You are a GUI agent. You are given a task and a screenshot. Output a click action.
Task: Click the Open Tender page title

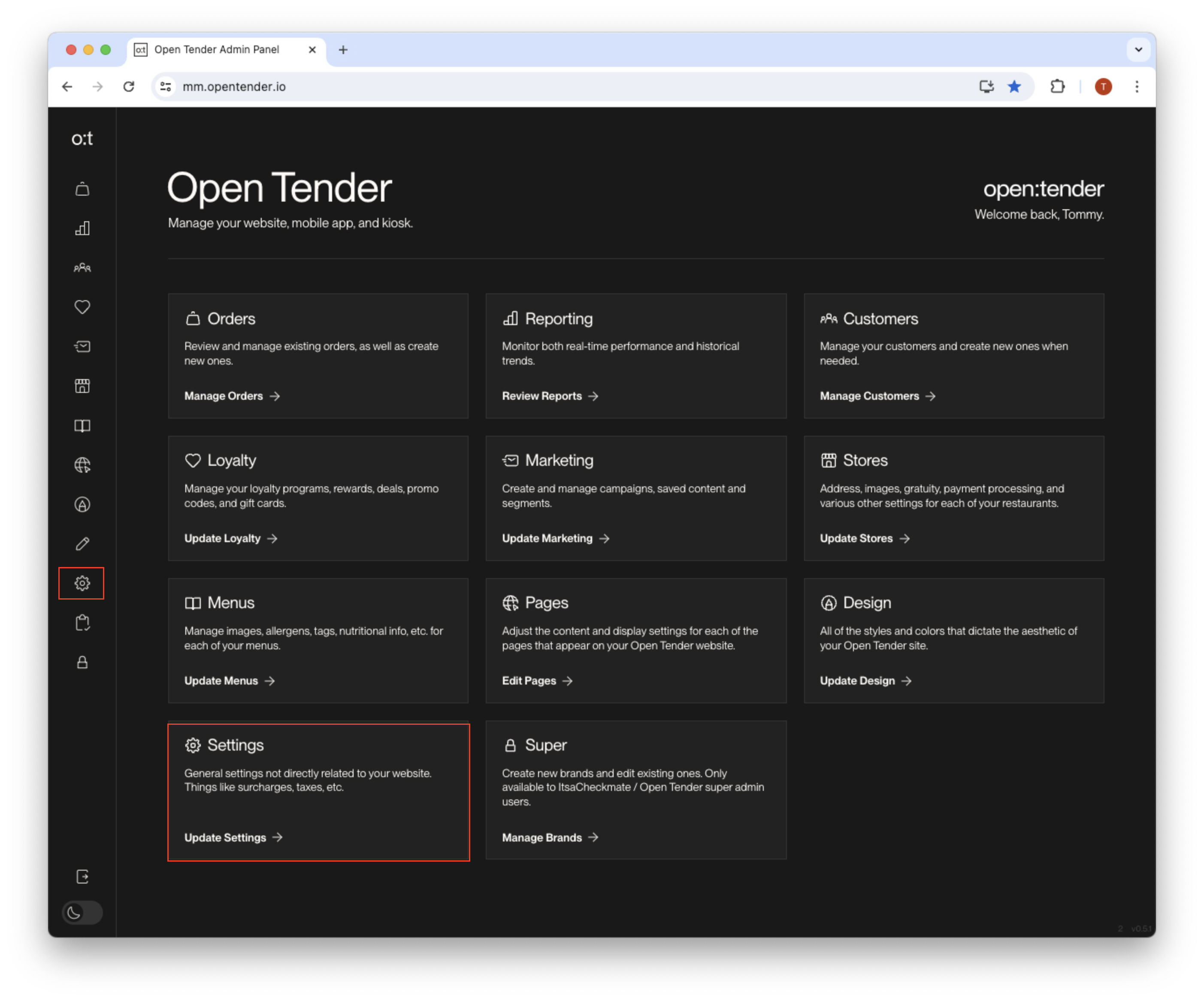(x=280, y=188)
